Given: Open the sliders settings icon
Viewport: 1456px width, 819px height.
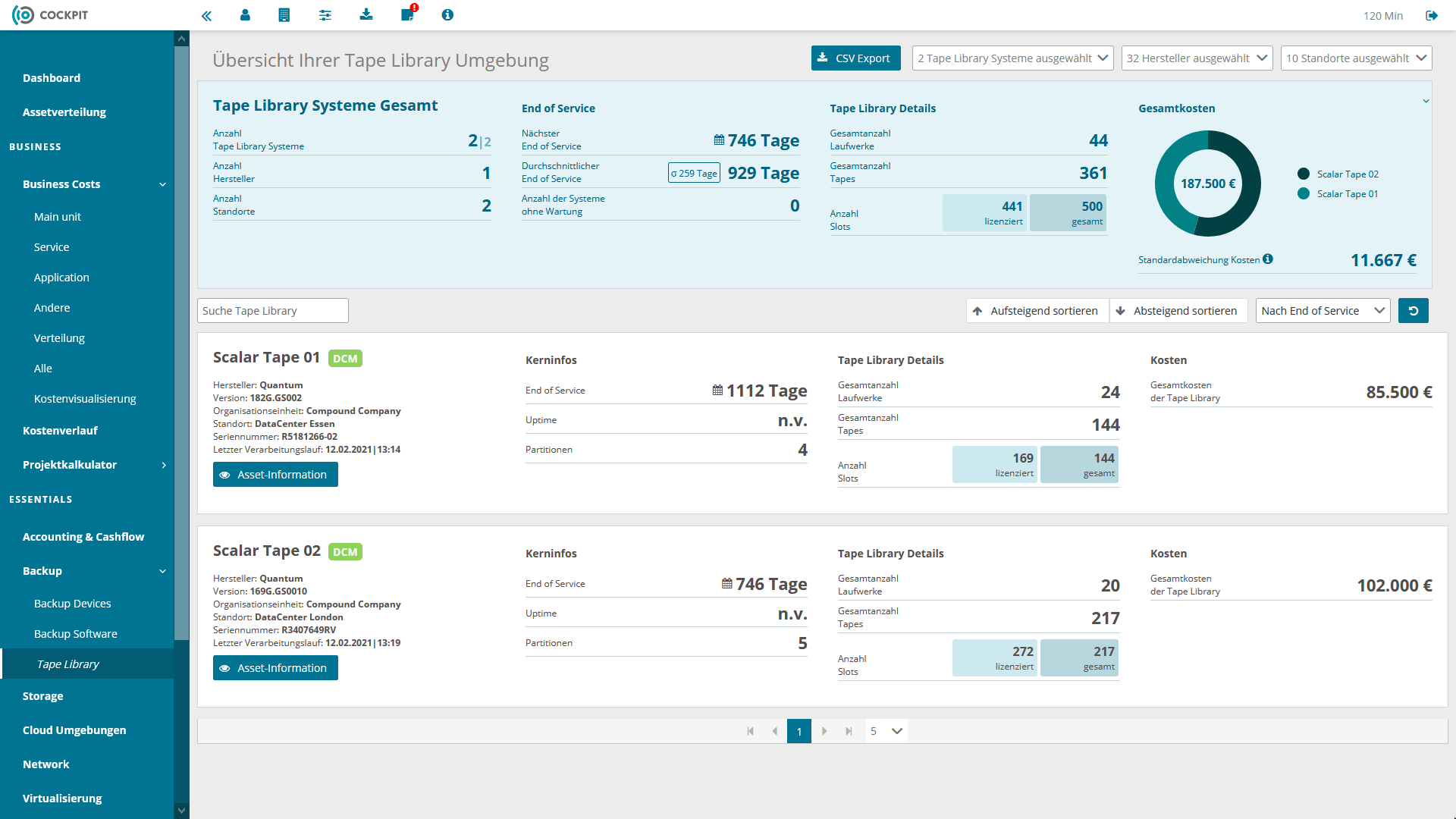Looking at the screenshot, I should coord(325,15).
